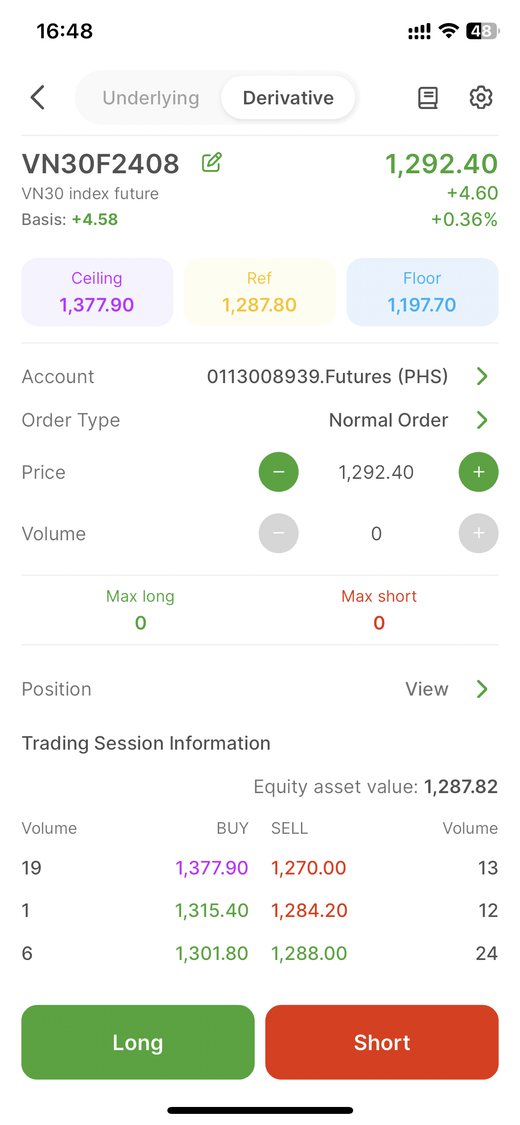Open the Order Type chevron
The image size is (520, 1125).
(x=482, y=420)
